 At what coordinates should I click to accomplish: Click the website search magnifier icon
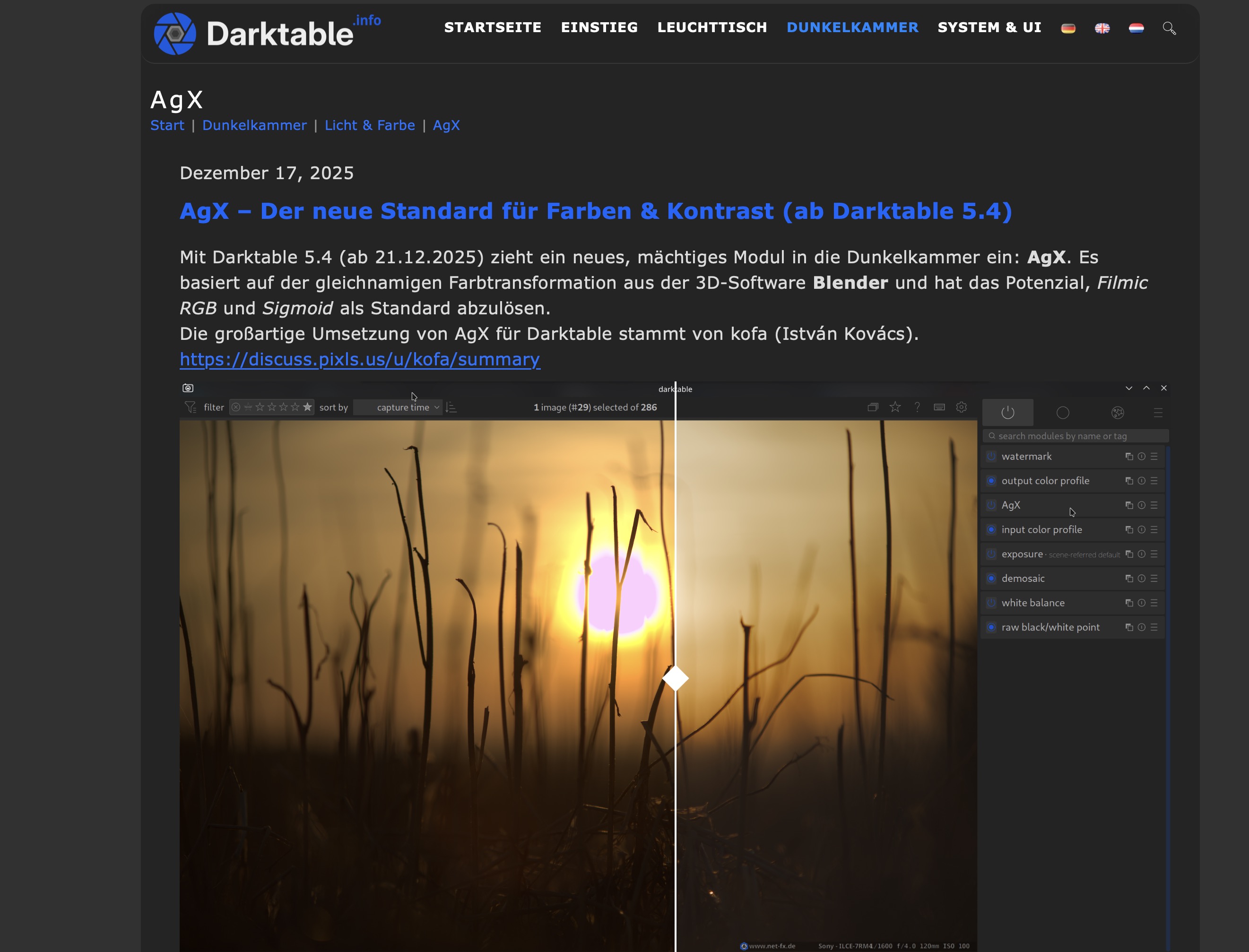[1169, 28]
